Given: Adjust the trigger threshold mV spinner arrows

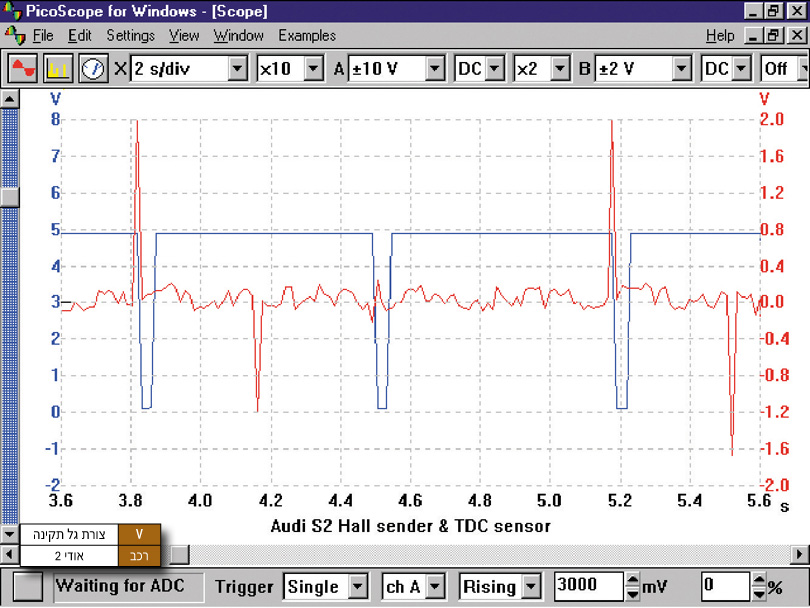Looking at the screenshot, I should click(632, 587).
